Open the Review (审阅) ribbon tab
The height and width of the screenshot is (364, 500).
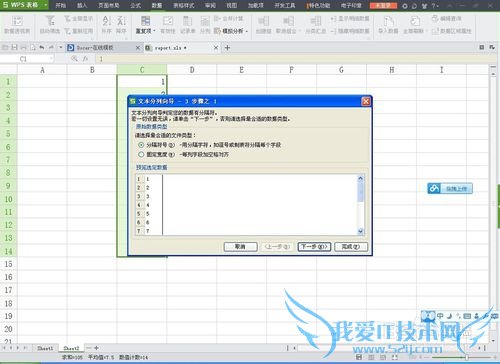(210, 5)
